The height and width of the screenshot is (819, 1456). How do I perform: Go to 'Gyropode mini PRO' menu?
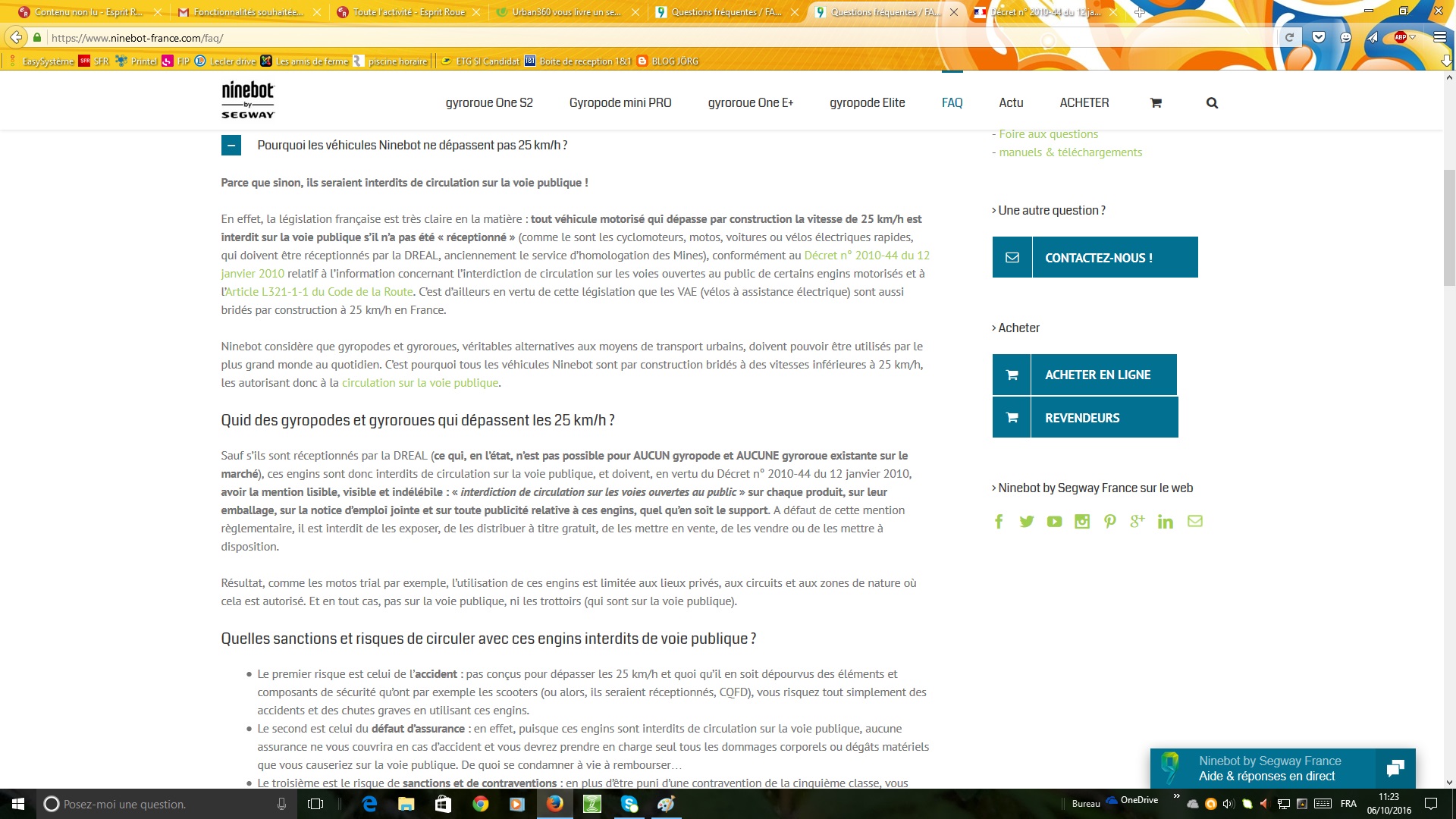[x=620, y=103]
